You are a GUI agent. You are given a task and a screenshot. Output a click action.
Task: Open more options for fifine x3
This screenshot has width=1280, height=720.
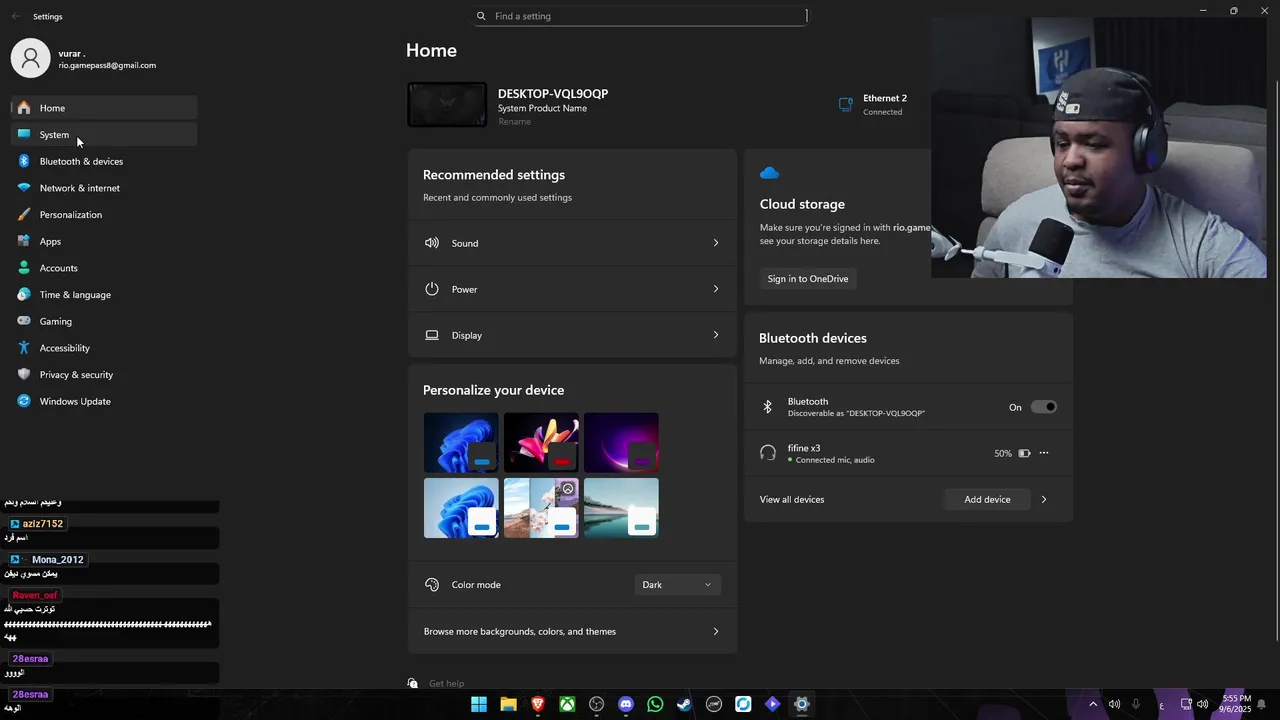[1044, 453]
